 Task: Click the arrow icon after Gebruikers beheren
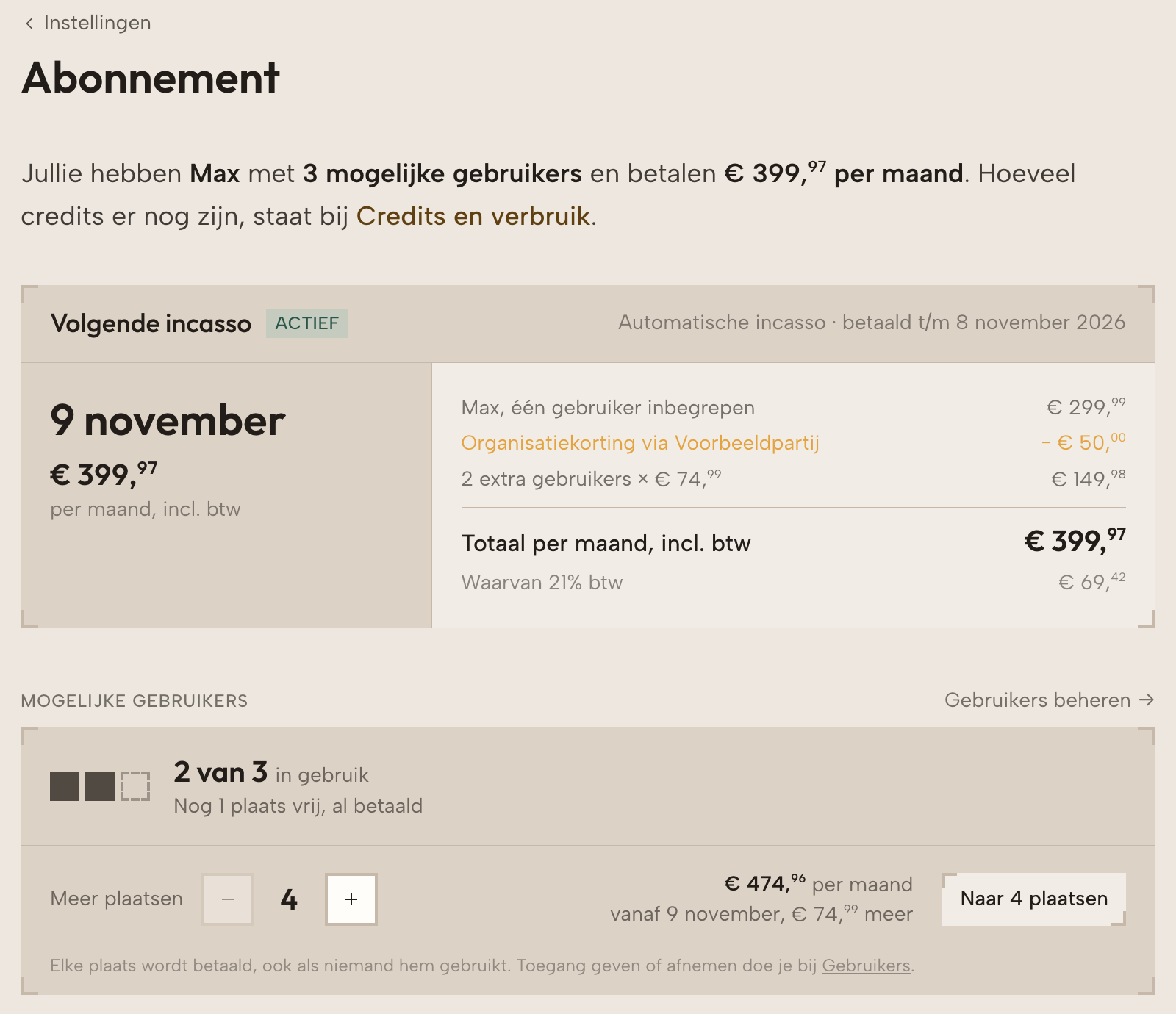click(x=1146, y=700)
